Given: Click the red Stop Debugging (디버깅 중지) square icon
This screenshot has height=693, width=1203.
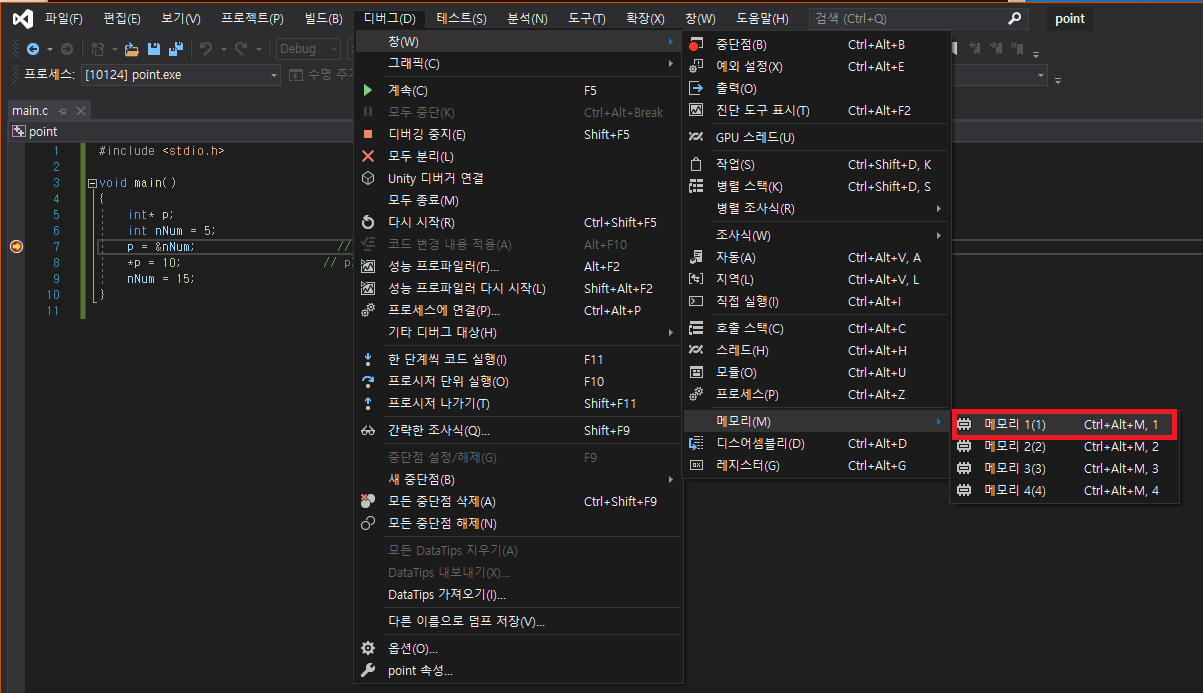Looking at the screenshot, I should (x=368, y=134).
